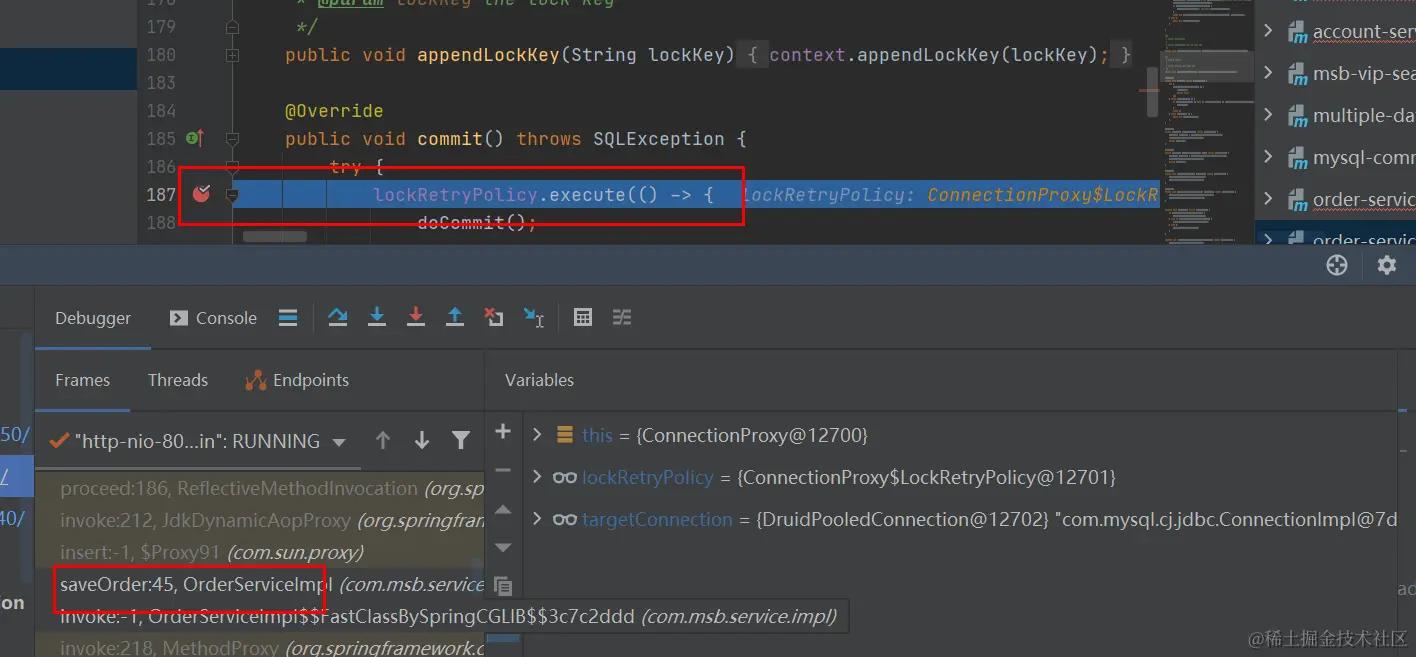This screenshot has height=657, width=1416.
Task: Select frame invoke:212, JdkDynamicAopProxy
Action: pyautogui.click(x=260, y=520)
